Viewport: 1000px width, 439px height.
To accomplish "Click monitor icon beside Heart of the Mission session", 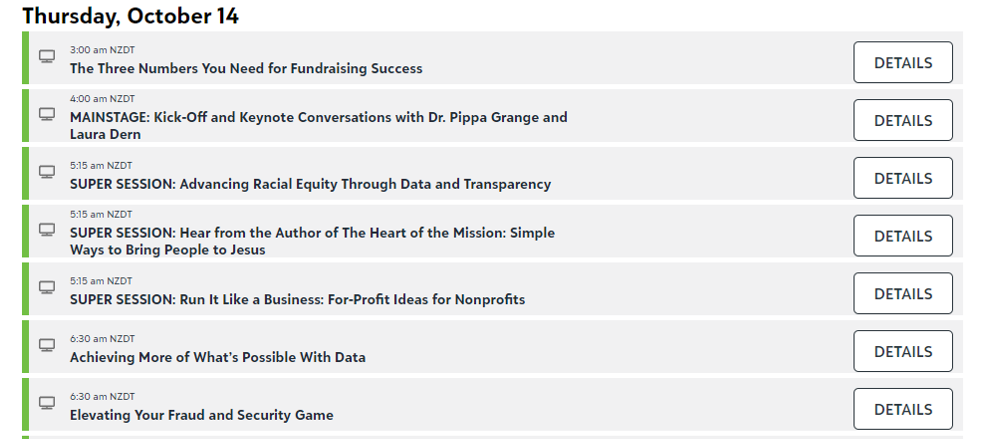I will pyautogui.click(x=47, y=230).
